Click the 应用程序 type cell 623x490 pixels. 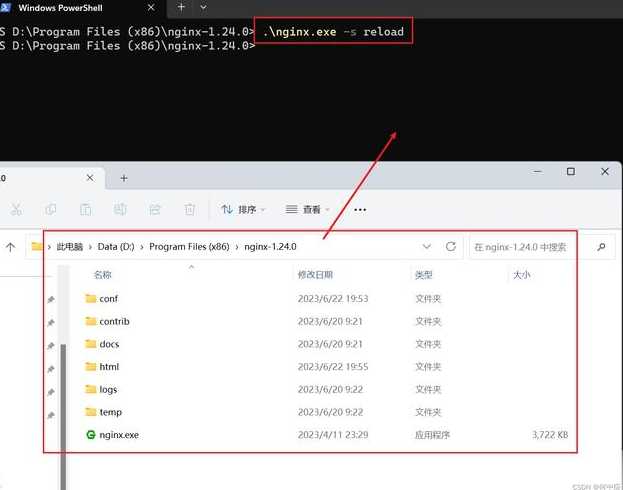coord(432,435)
